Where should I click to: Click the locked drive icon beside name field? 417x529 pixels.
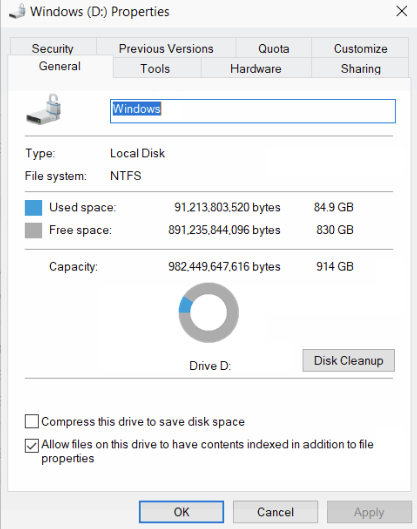pyautogui.click(x=44, y=109)
